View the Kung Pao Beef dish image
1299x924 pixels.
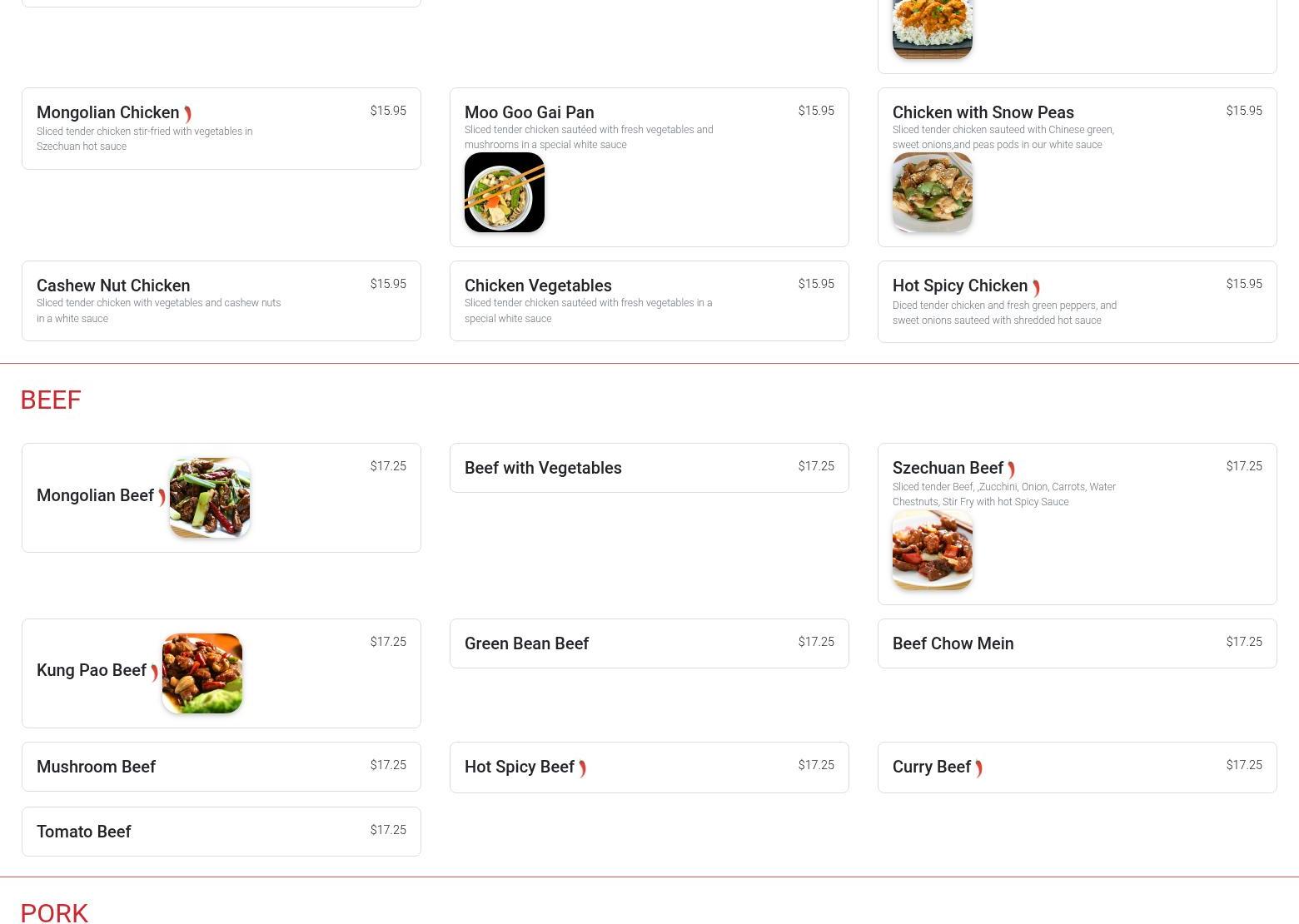[202, 673]
